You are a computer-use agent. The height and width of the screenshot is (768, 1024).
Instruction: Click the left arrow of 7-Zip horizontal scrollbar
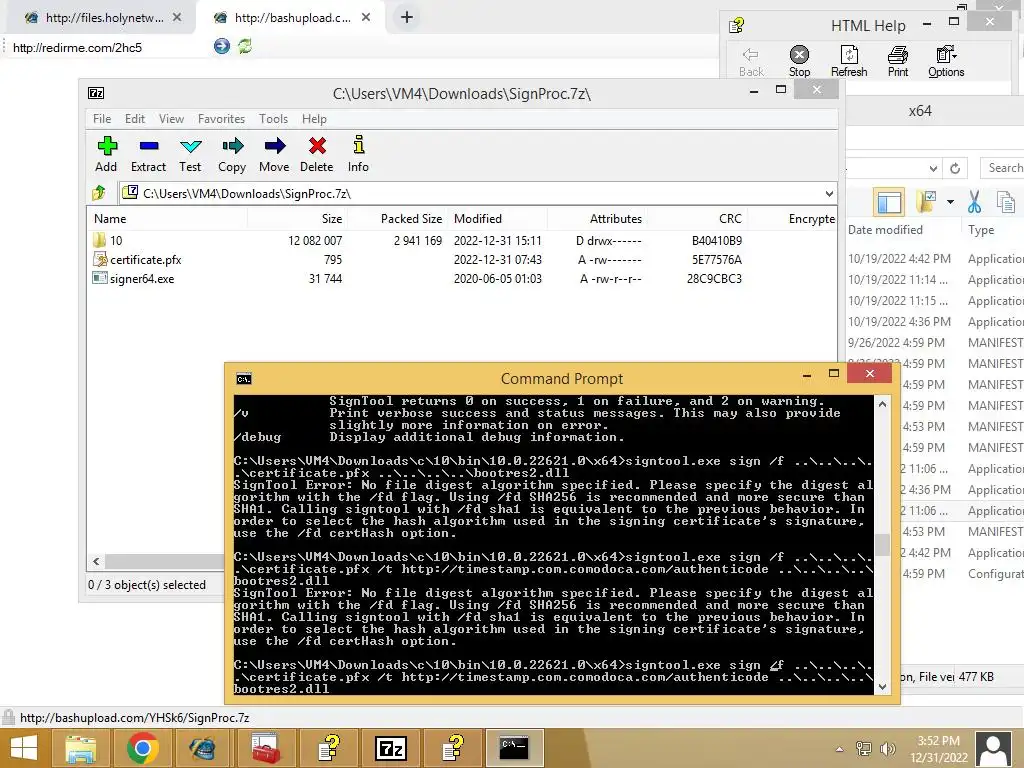point(97,561)
